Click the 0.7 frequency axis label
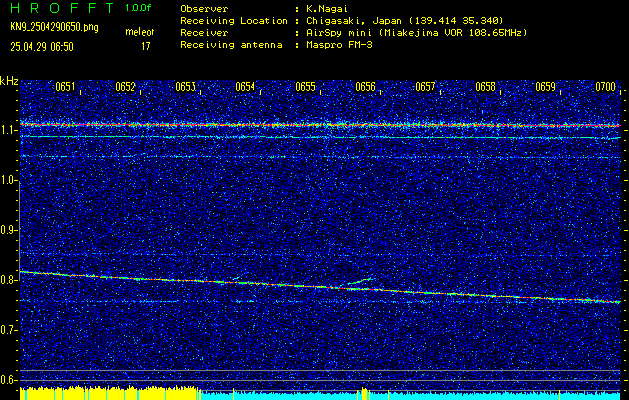This screenshot has height=400, width=629. click(7, 330)
